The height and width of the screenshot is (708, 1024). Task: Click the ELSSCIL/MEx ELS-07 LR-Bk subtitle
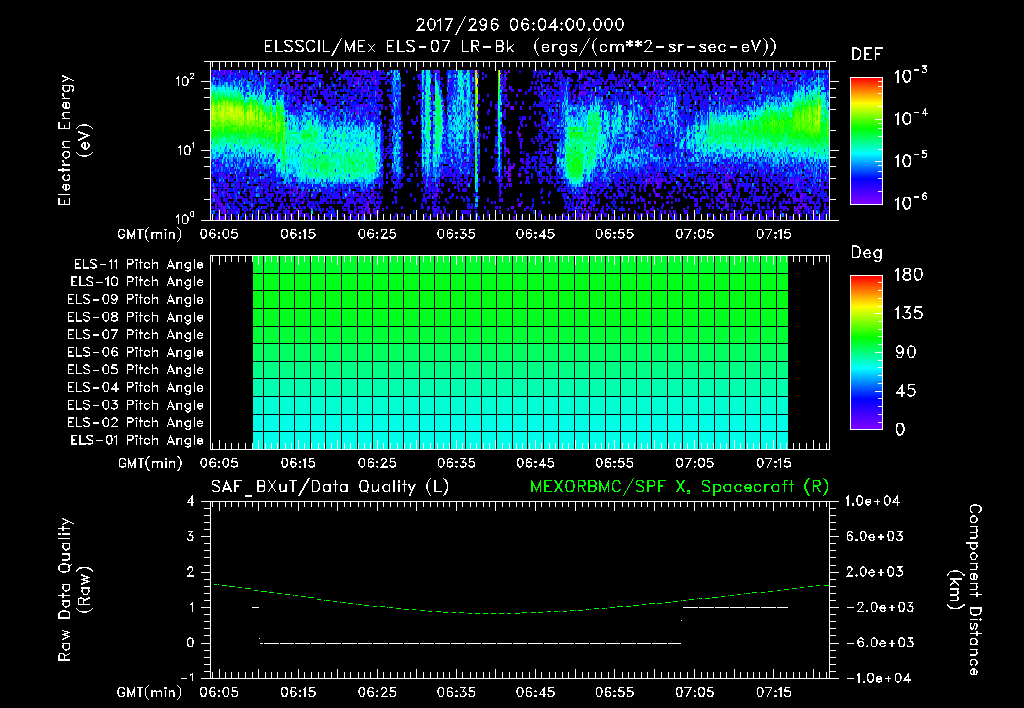pos(389,47)
